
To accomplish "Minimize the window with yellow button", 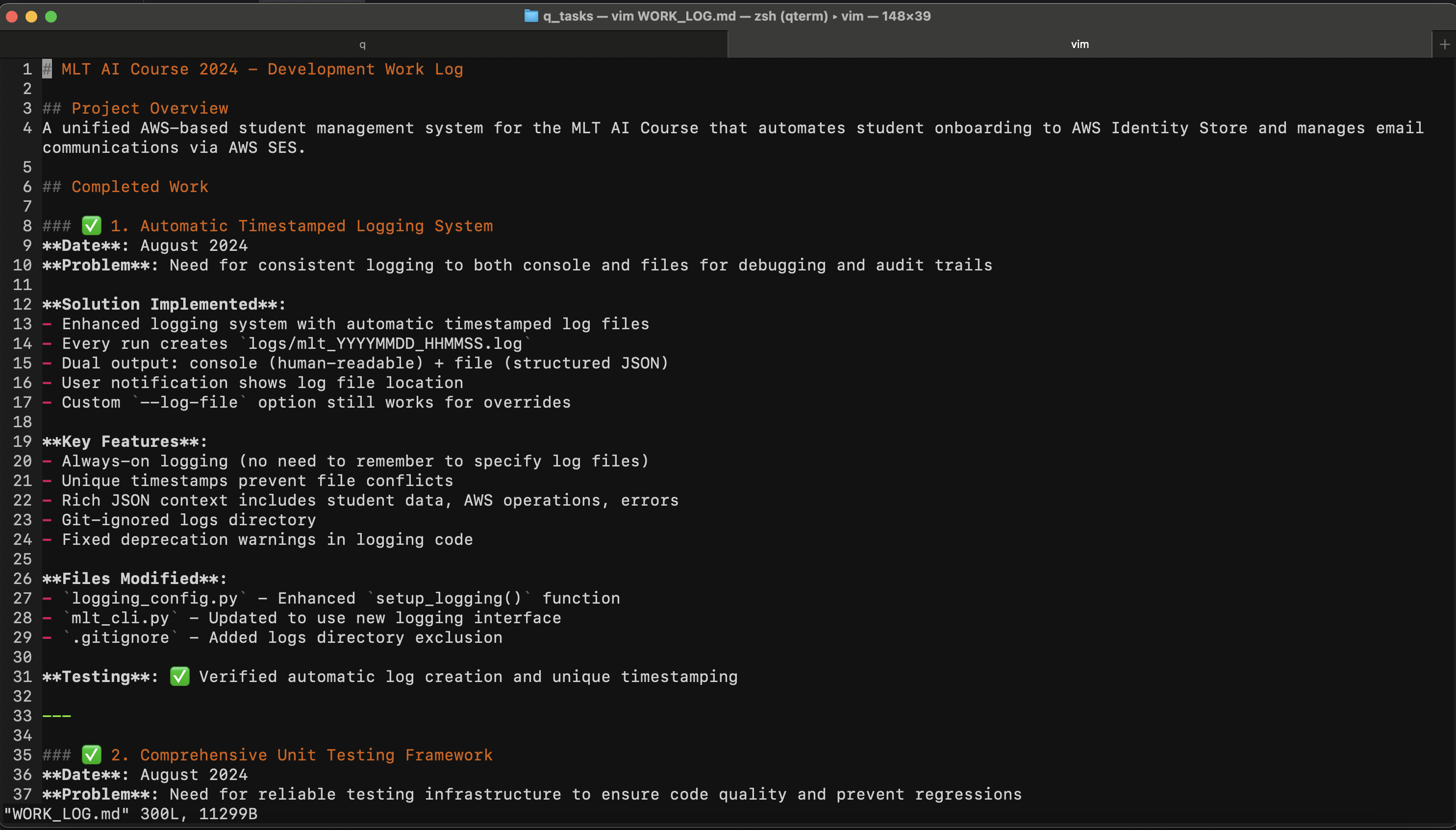I will (x=31, y=17).
